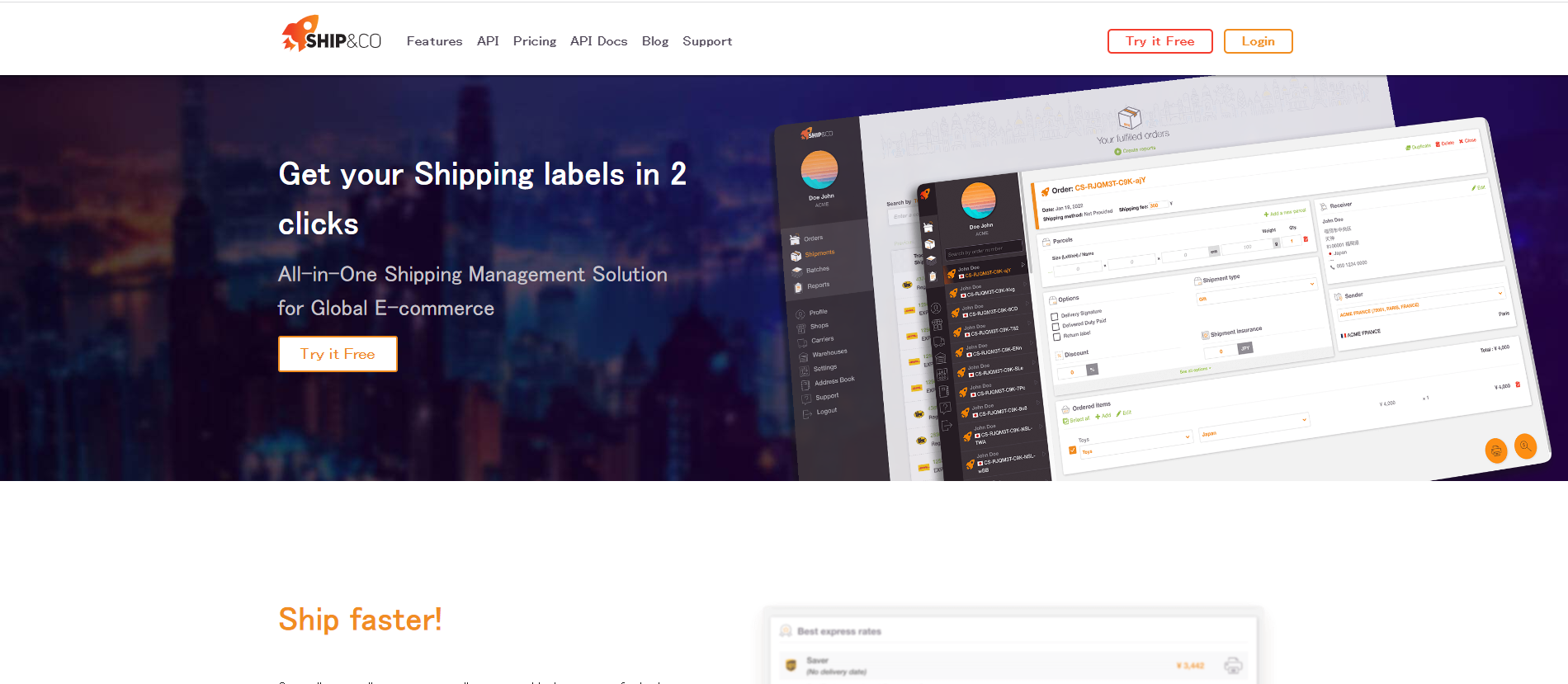Click the red trash icon beside the ¥ 4,000 item price

coord(1518,384)
